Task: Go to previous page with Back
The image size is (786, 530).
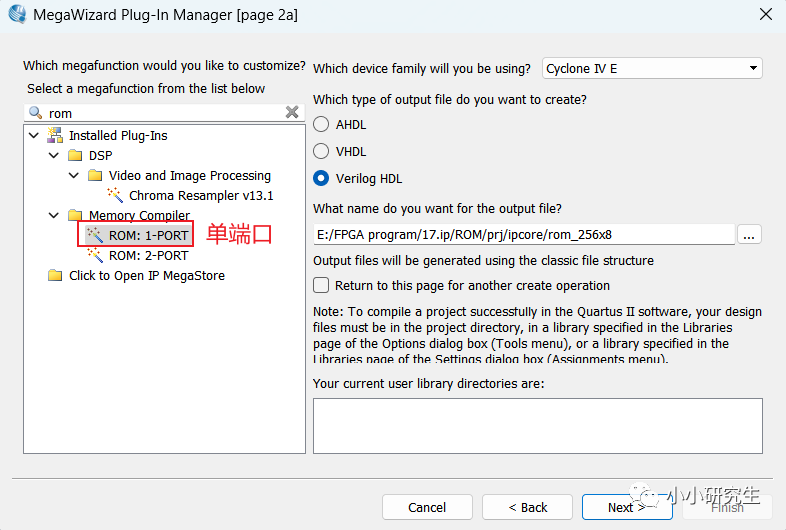Action: tap(527, 507)
